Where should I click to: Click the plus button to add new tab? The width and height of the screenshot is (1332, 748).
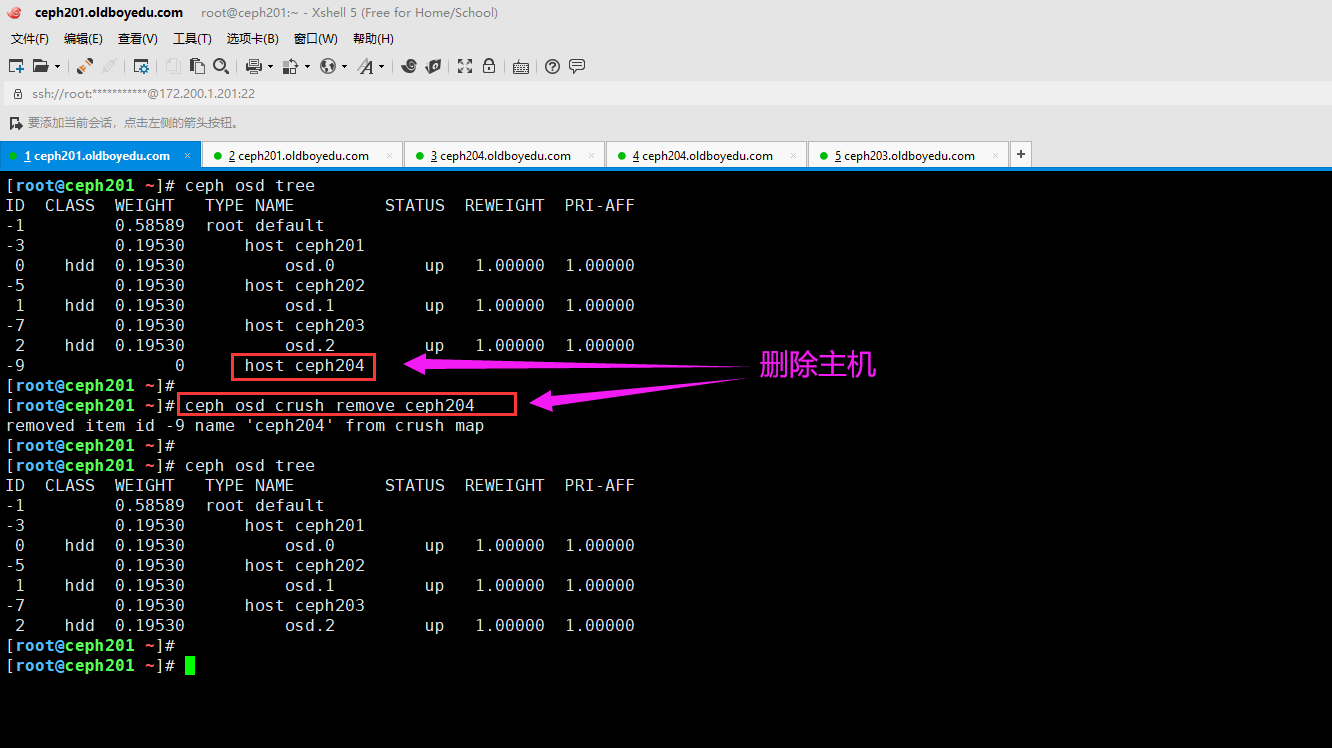[x=1020, y=154]
